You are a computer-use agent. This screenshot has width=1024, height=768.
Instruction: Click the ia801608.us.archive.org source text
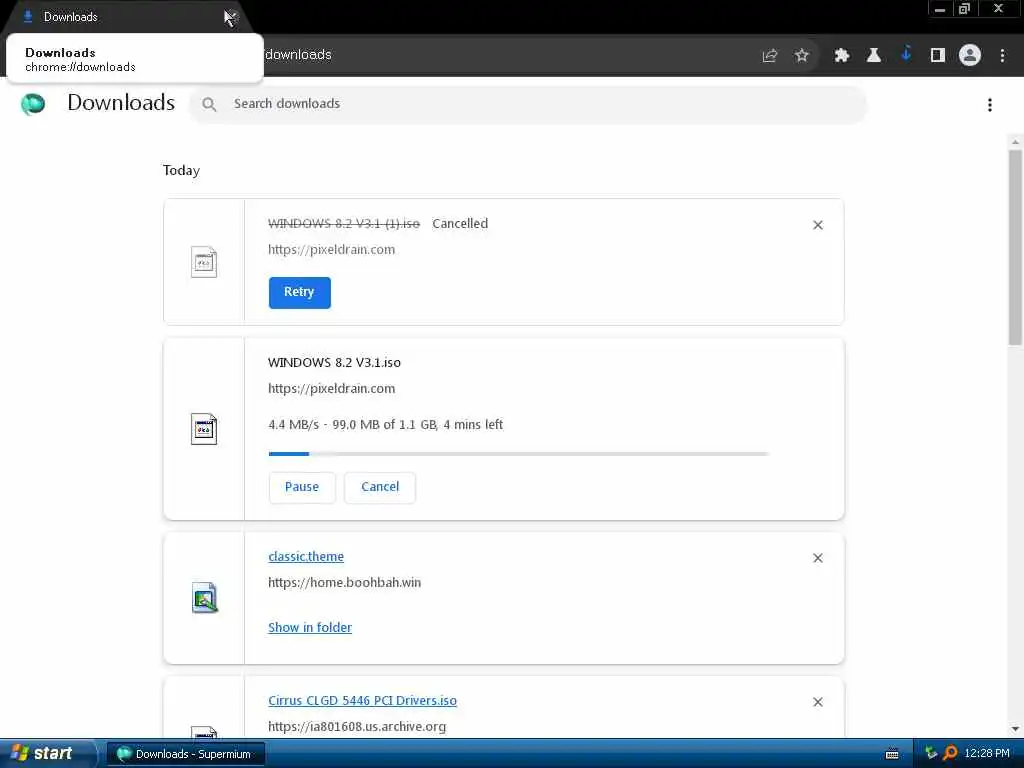pyautogui.click(x=357, y=726)
